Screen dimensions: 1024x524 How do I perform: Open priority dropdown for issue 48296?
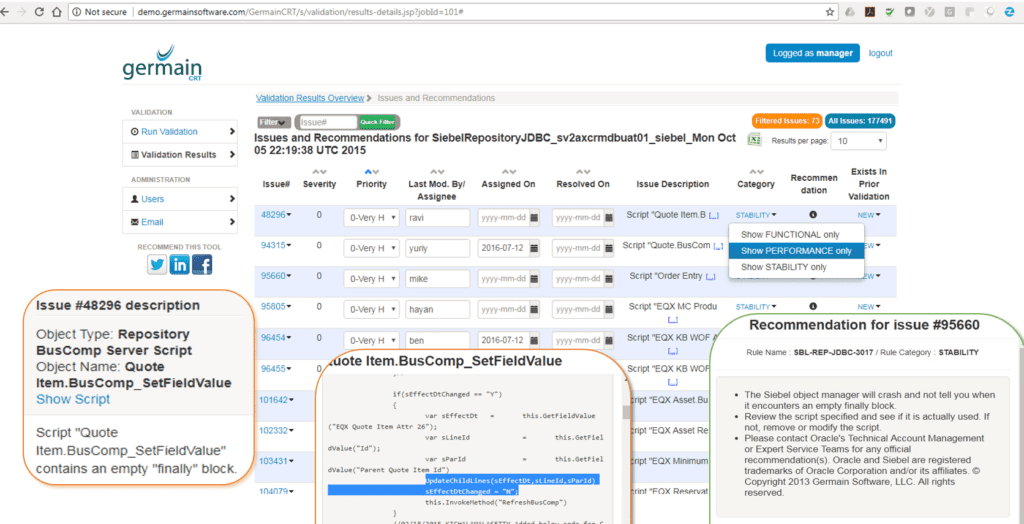[371, 218]
